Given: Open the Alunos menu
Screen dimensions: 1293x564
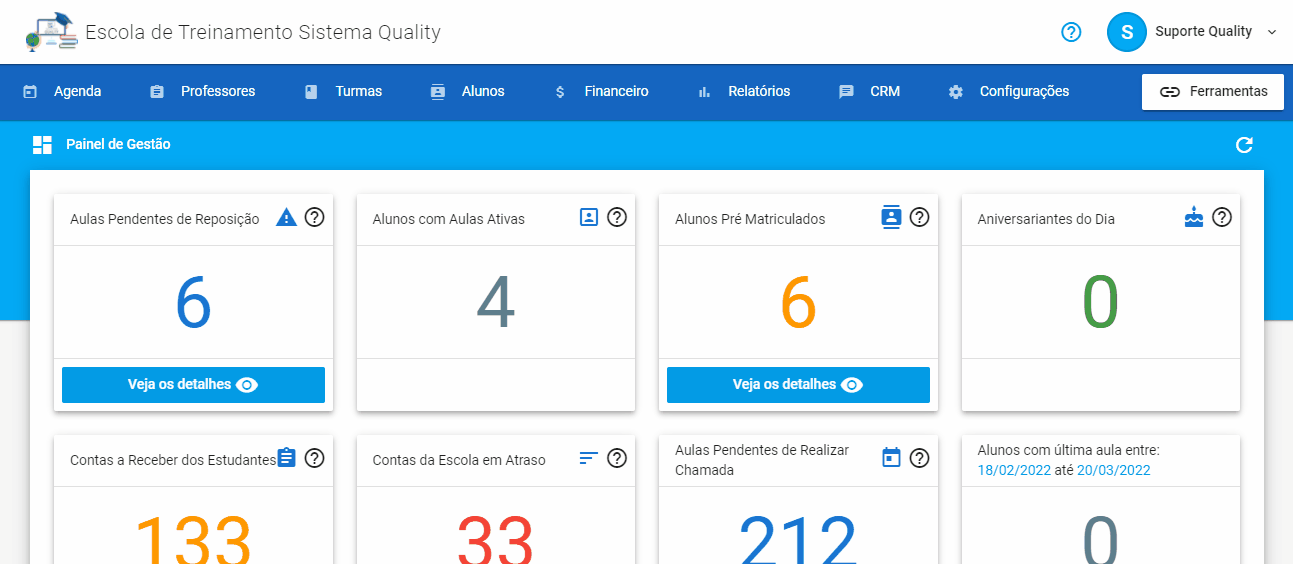Looking at the screenshot, I should tap(468, 91).
